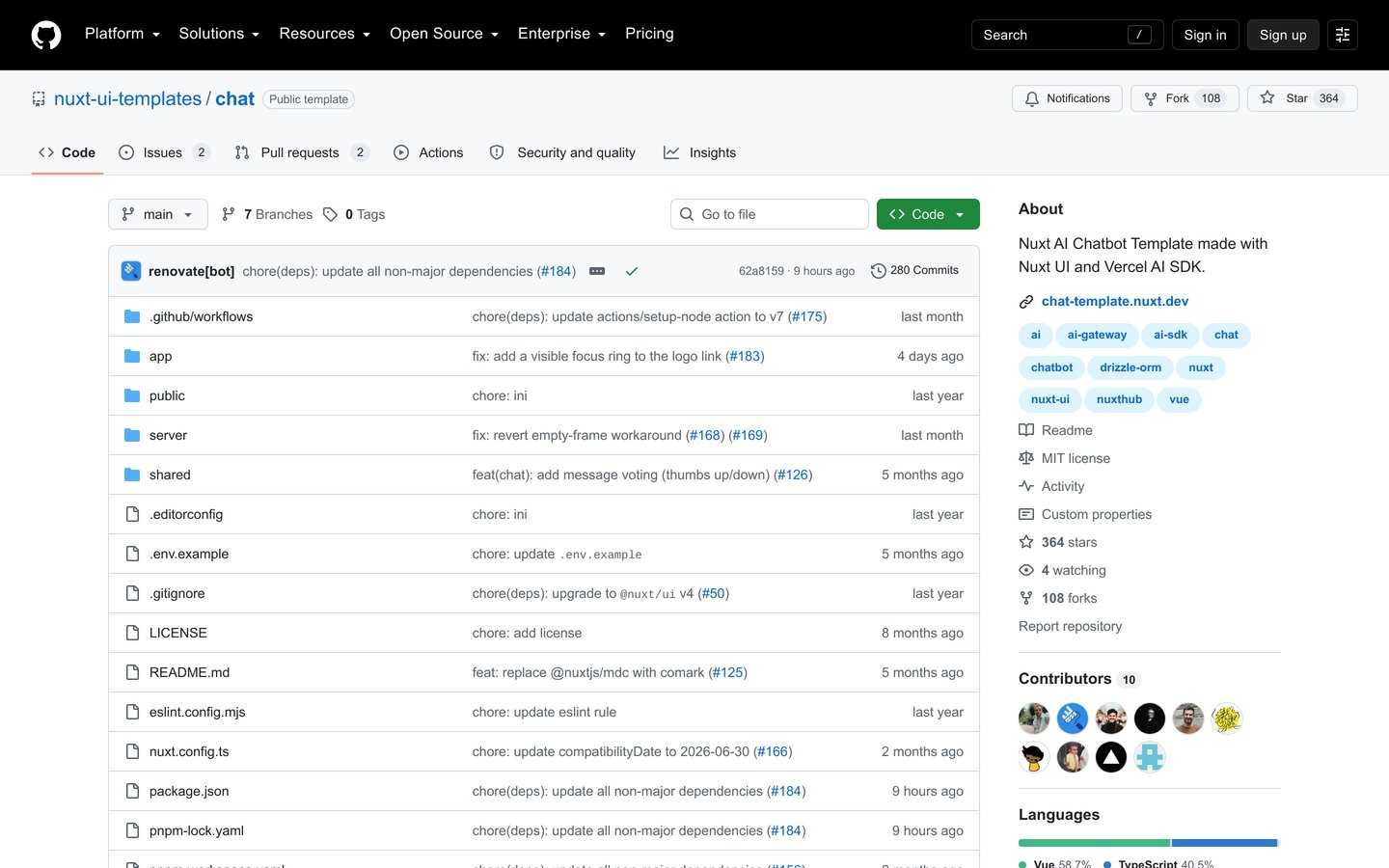This screenshot has width=1389, height=868.
Task: Focus the Search field in header
Action: [1067, 35]
